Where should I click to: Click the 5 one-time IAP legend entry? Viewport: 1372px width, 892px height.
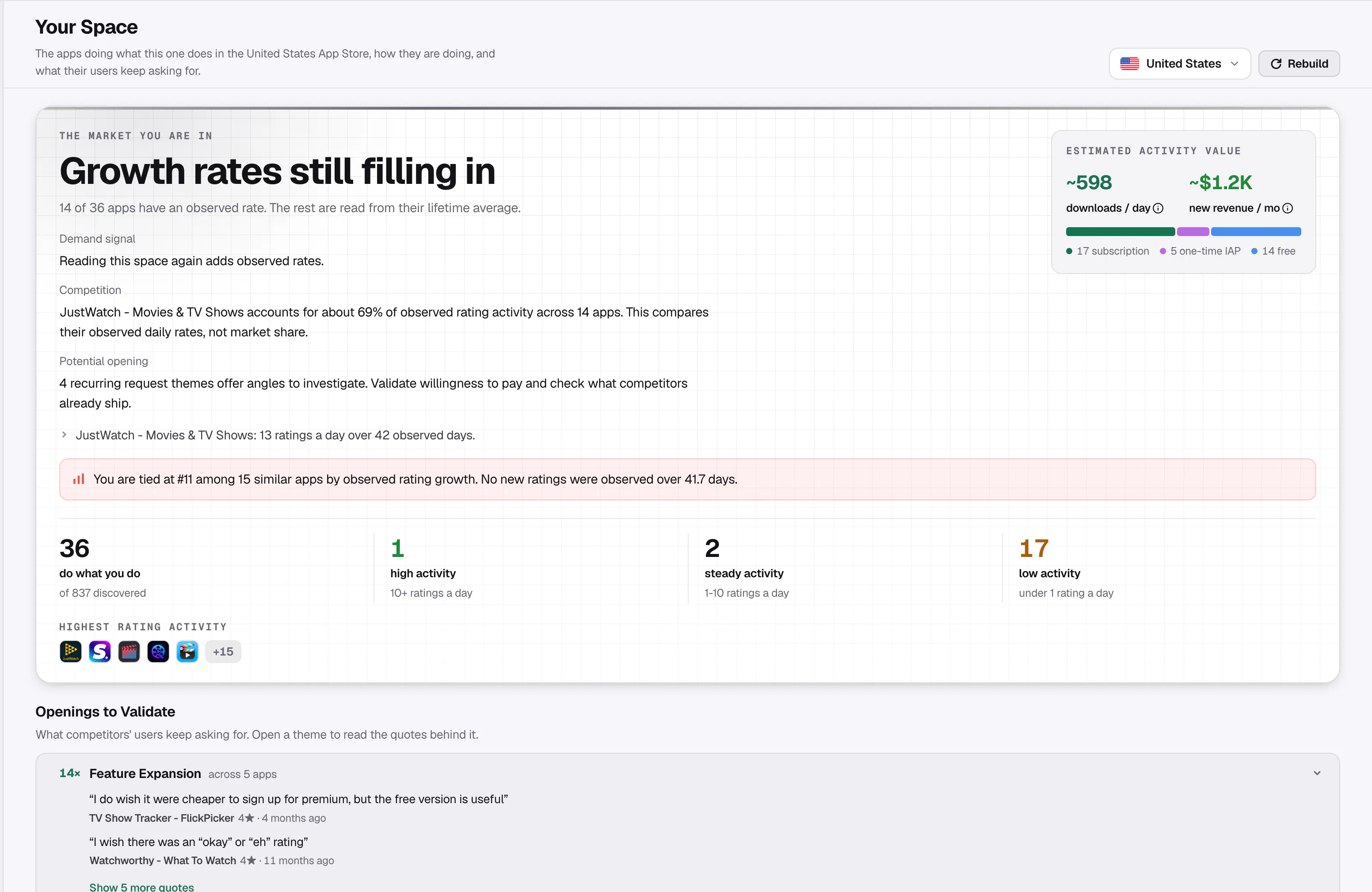pos(1200,252)
